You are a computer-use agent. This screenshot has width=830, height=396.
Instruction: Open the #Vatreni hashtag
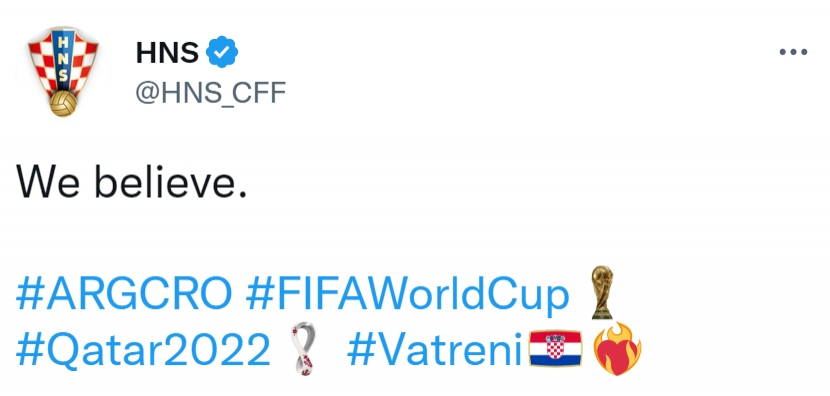coord(435,348)
